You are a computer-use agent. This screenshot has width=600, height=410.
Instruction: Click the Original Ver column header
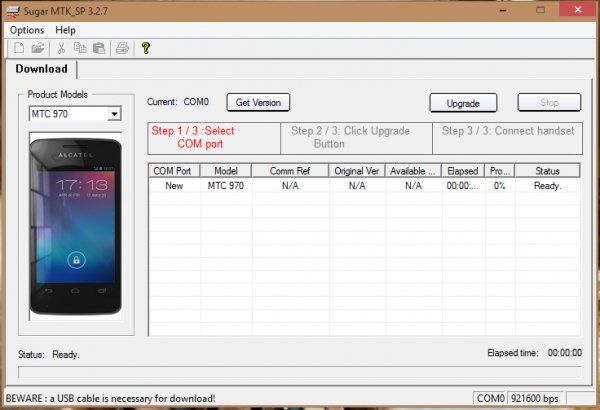[357, 171]
